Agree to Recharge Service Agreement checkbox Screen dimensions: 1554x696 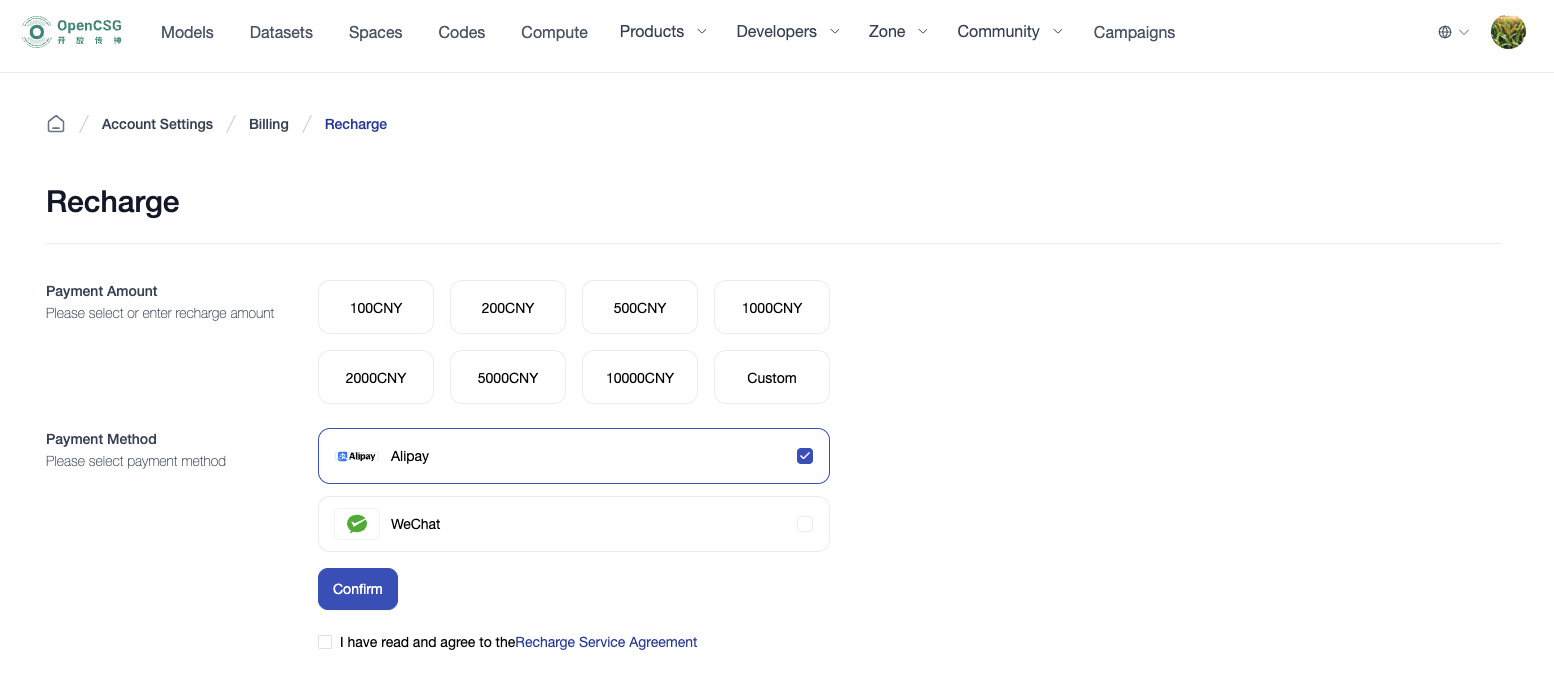click(325, 642)
